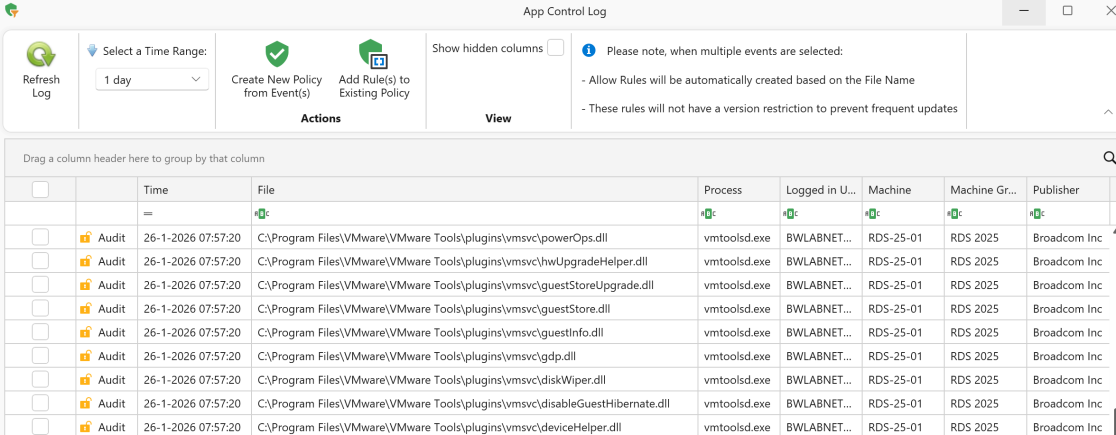Select the guestStoreUpgrade.dll file path cell
The width and height of the screenshot is (1116, 435).
(475, 285)
